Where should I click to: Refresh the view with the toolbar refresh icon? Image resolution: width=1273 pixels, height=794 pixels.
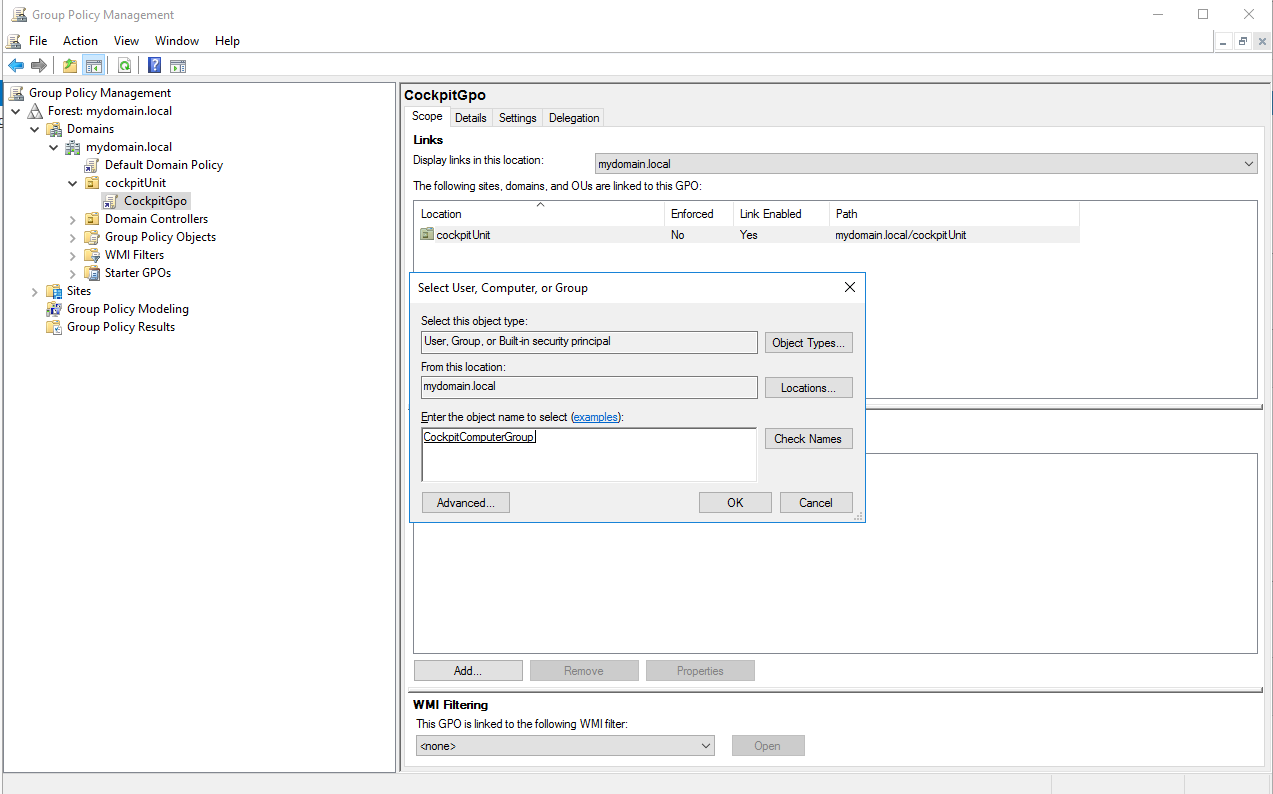[124, 66]
